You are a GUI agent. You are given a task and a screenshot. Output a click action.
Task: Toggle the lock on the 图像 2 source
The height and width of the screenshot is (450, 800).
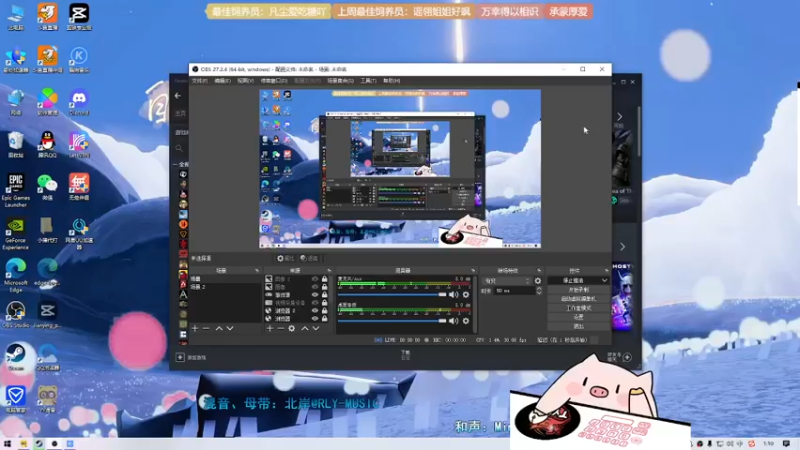(x=324, y=279)
